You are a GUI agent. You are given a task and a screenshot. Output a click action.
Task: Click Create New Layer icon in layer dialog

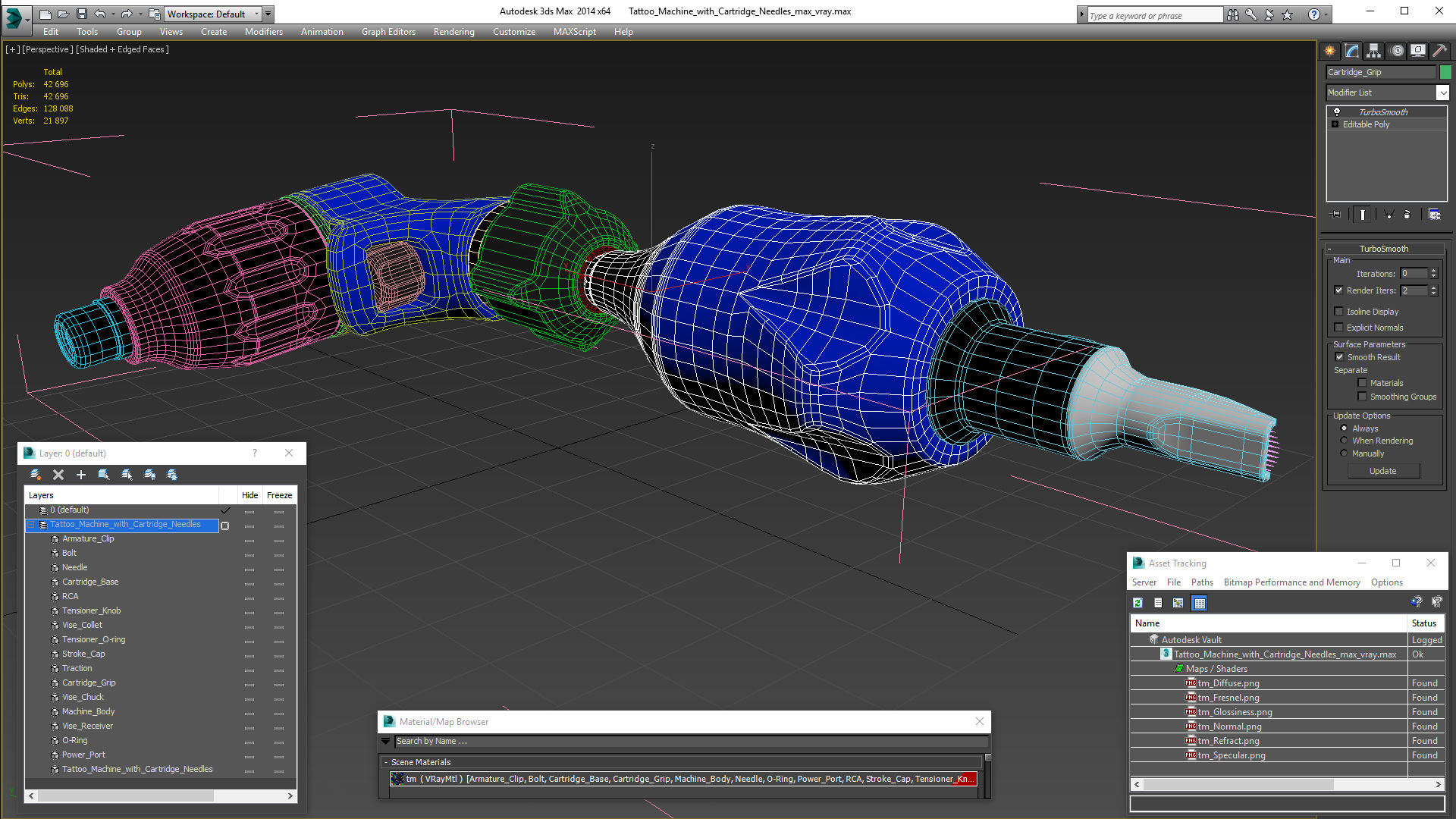(35, 475)
